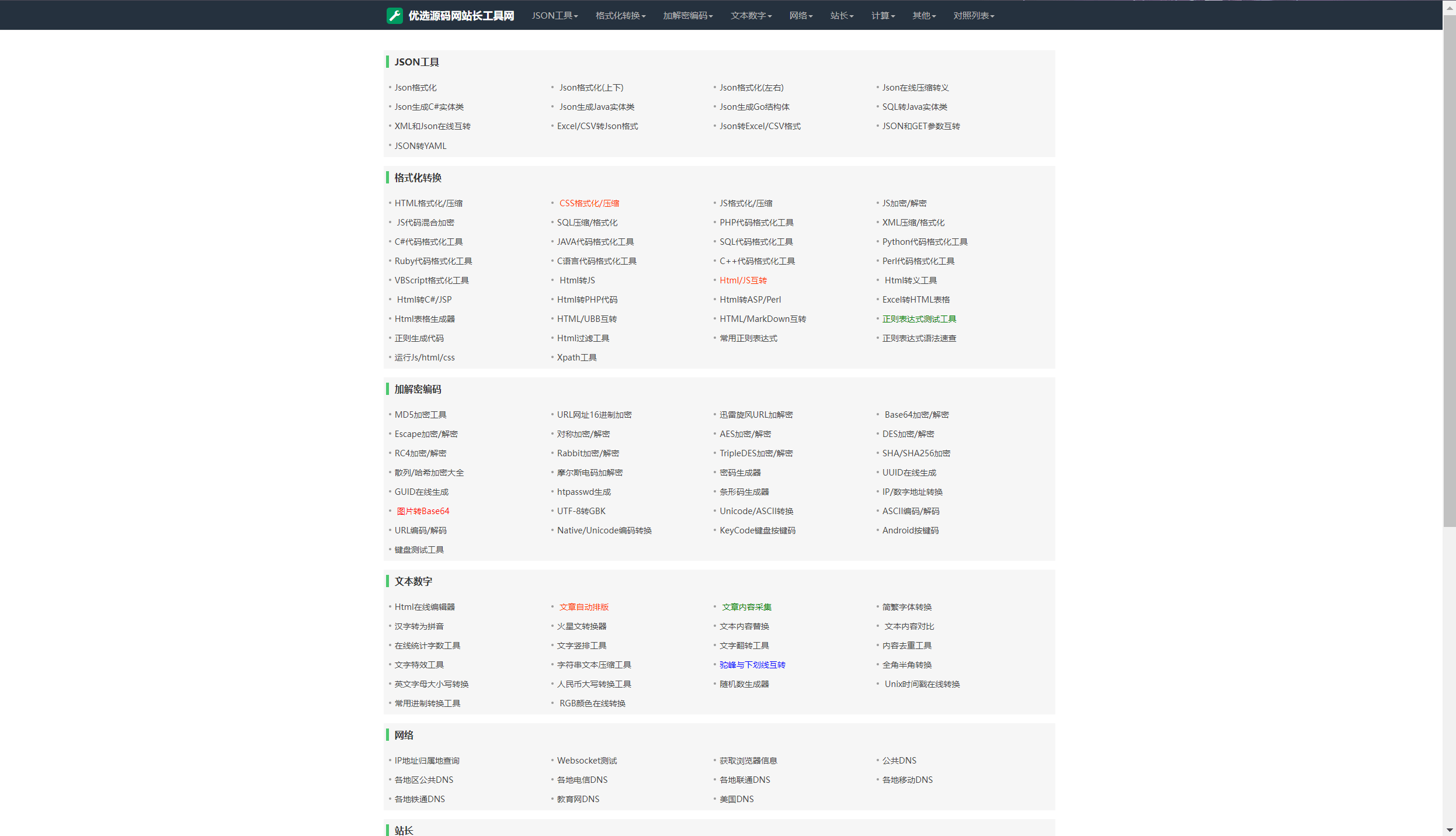Open 图片转Base64 red link
The height and width of the screenshot is (836, 1456).
[x=423, y=511]
